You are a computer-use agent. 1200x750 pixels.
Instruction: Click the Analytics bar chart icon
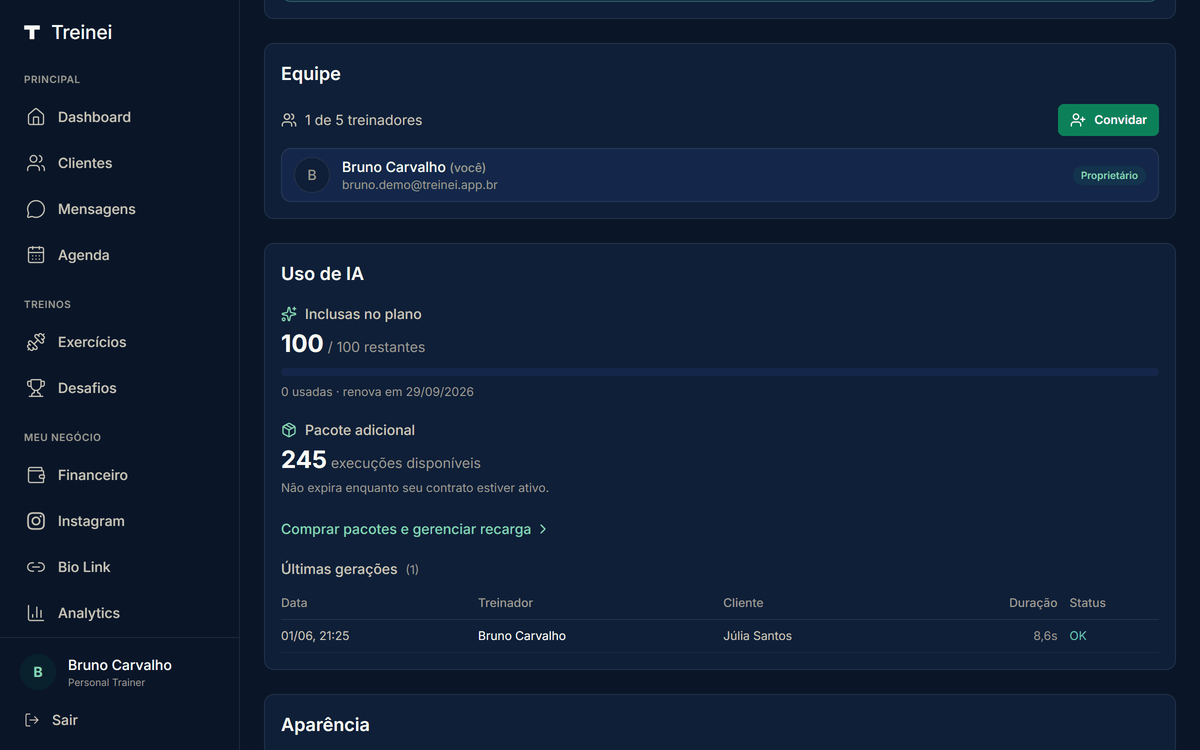(36, 613)
